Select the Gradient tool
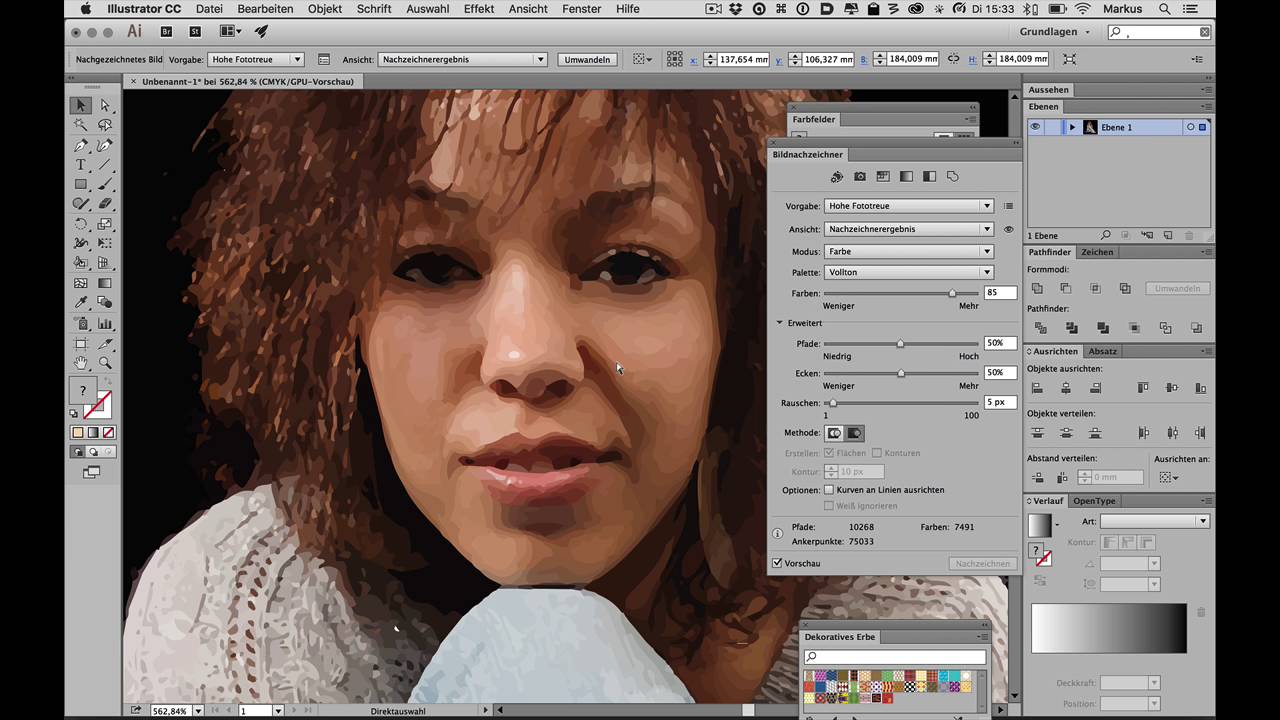This screenshot has height=720, width=1280. point(105,283)
